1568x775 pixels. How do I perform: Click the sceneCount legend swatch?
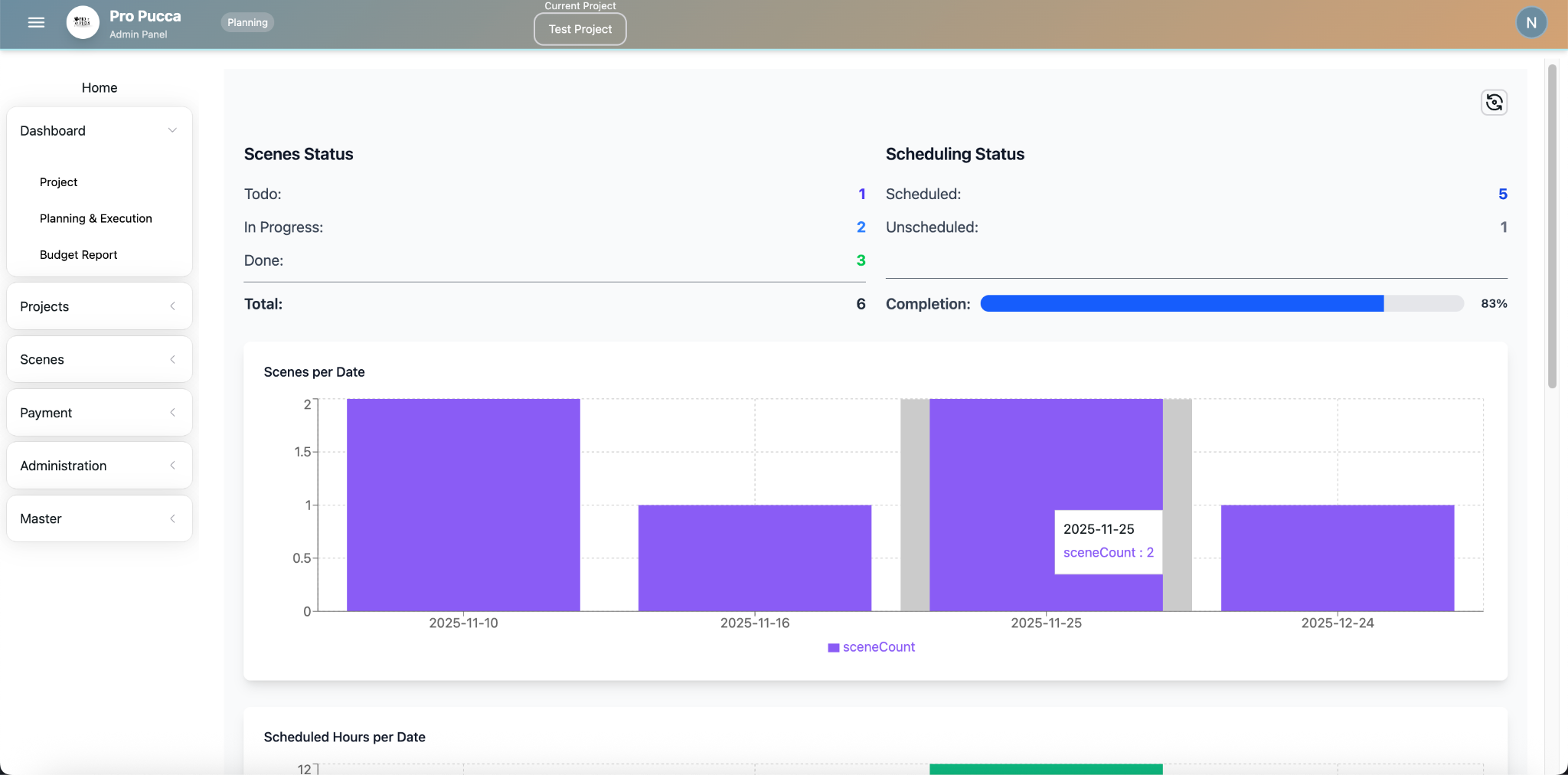click(833, 648)
